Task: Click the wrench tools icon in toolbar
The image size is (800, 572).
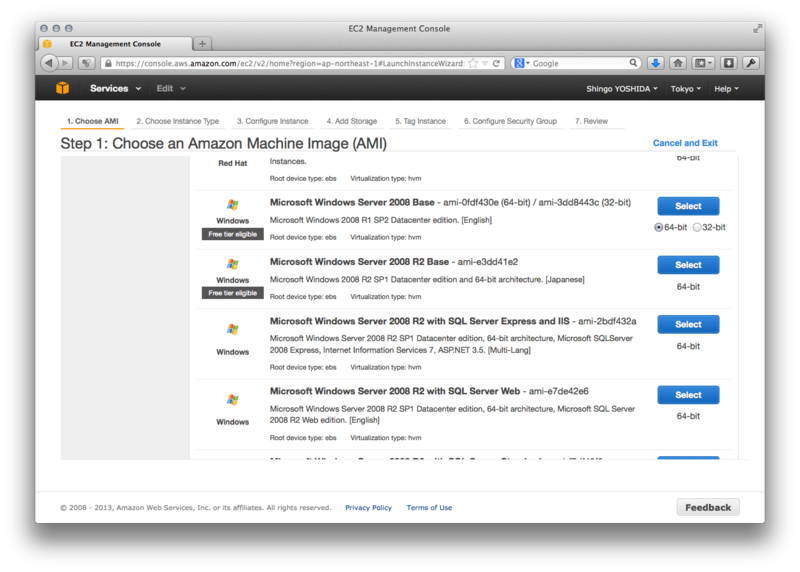Action: (x=751, y=63)
